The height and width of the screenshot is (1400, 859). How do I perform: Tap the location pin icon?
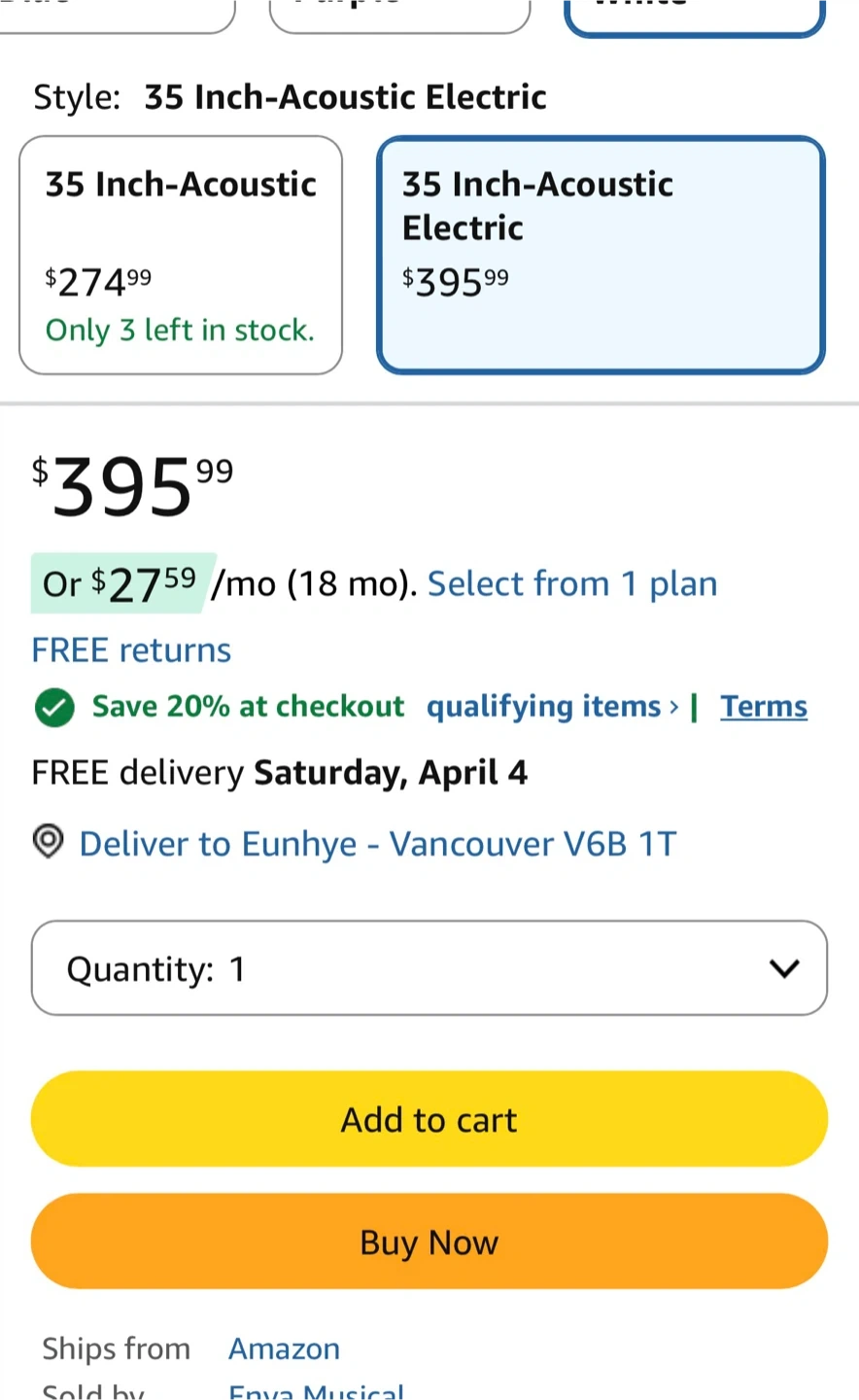tap(48, 842)
